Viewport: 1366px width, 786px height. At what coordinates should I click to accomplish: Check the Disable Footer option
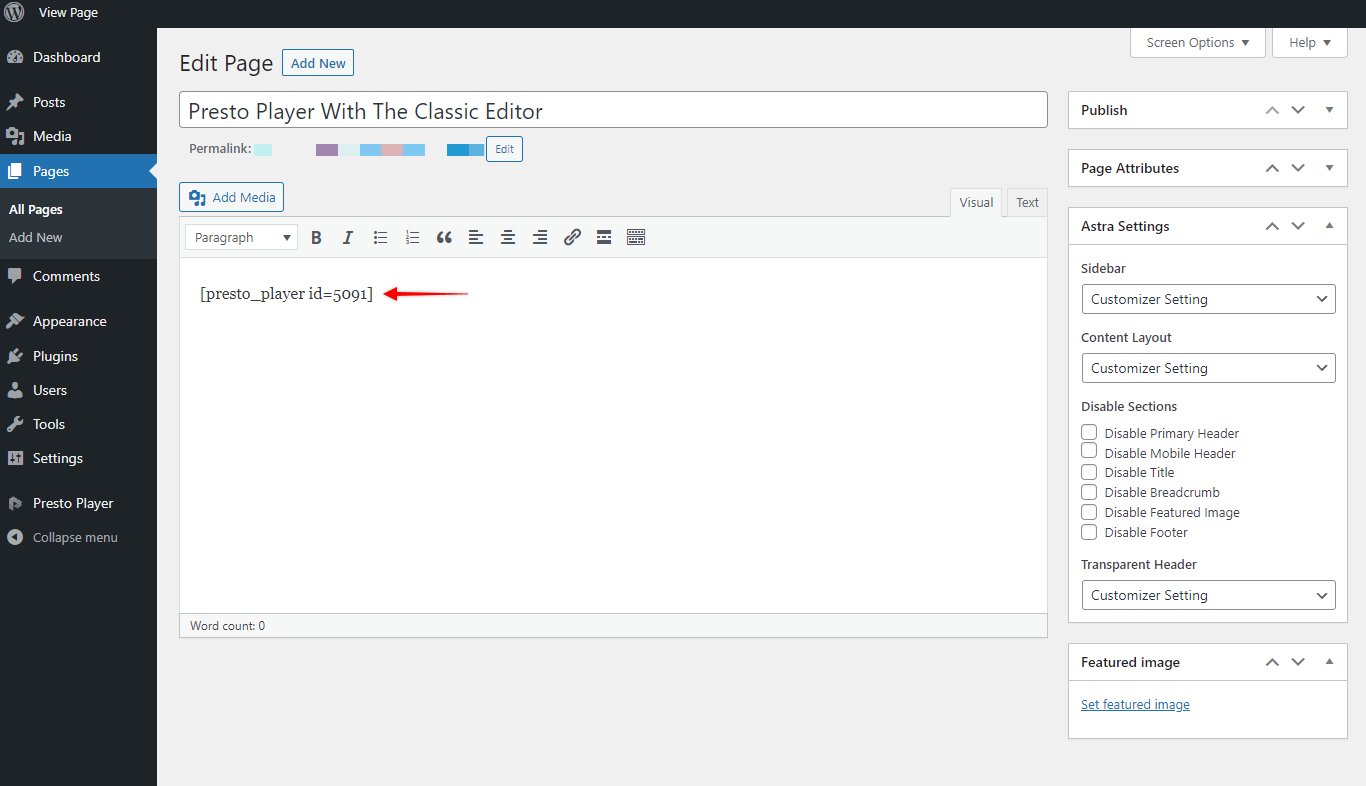1089,532
